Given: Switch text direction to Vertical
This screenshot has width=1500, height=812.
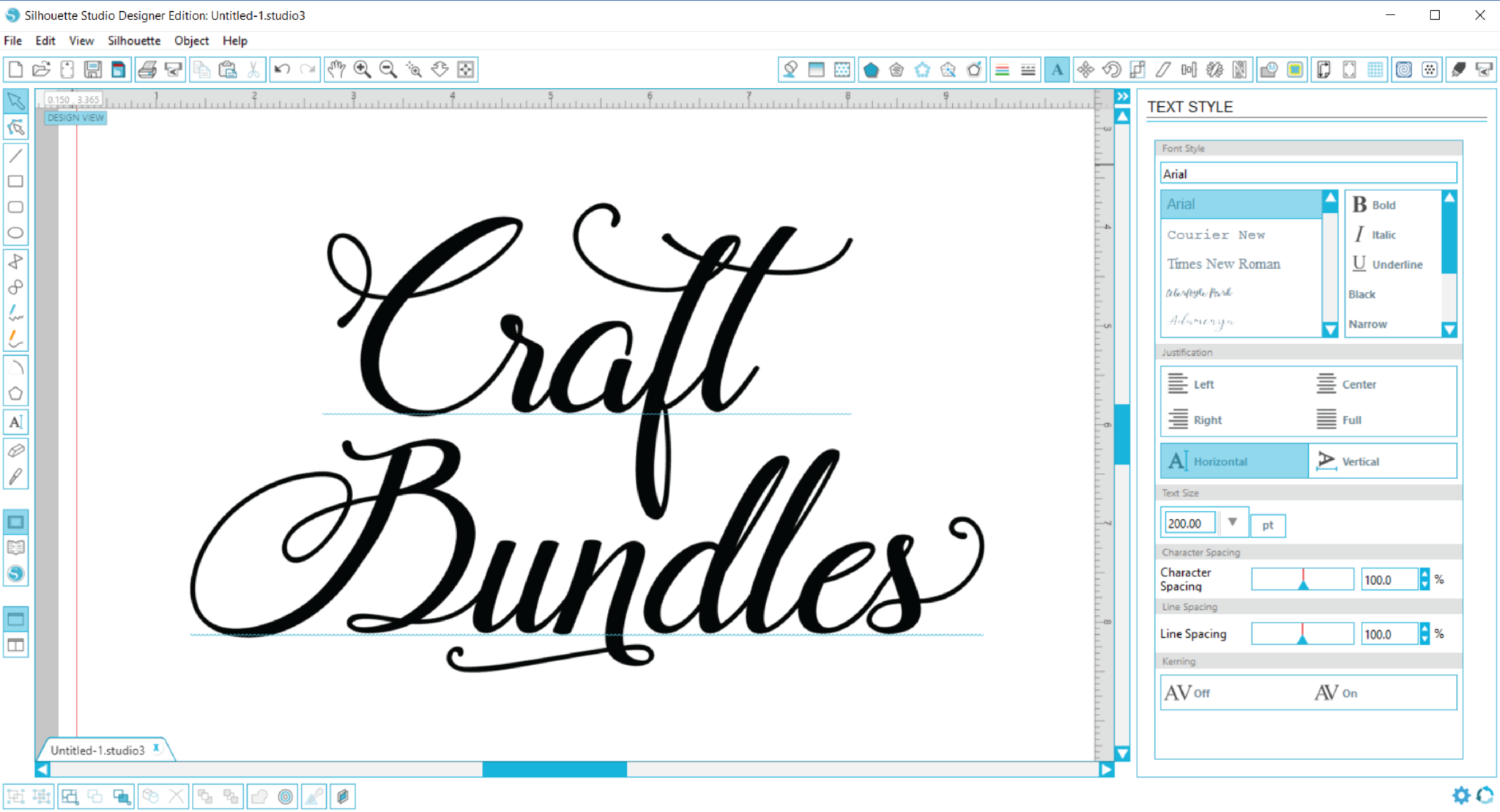Looking at the screenshot, I should tap(1383, 461).
